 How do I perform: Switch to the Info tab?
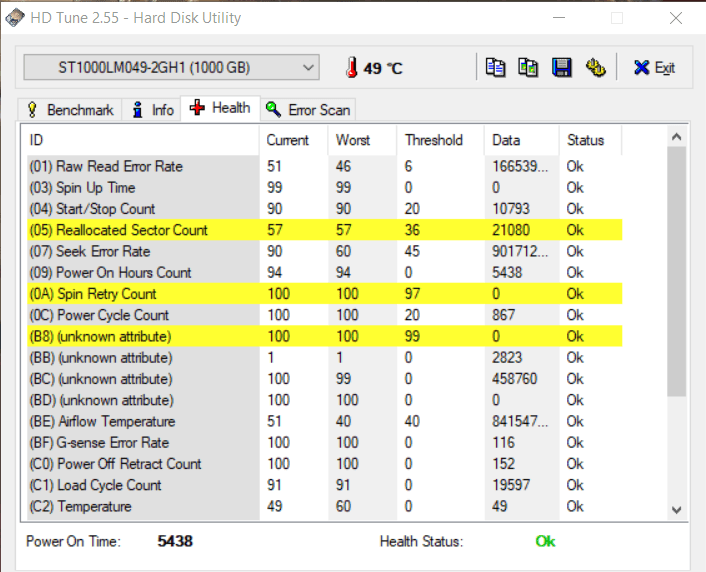pyautogui.click(x=151, y=110)
